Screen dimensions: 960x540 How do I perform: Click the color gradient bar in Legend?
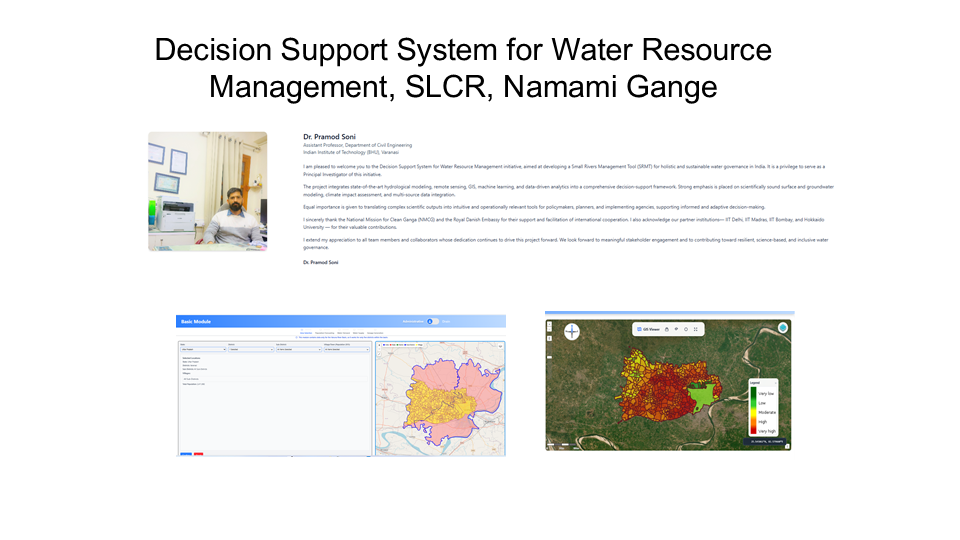click(753, 410)
